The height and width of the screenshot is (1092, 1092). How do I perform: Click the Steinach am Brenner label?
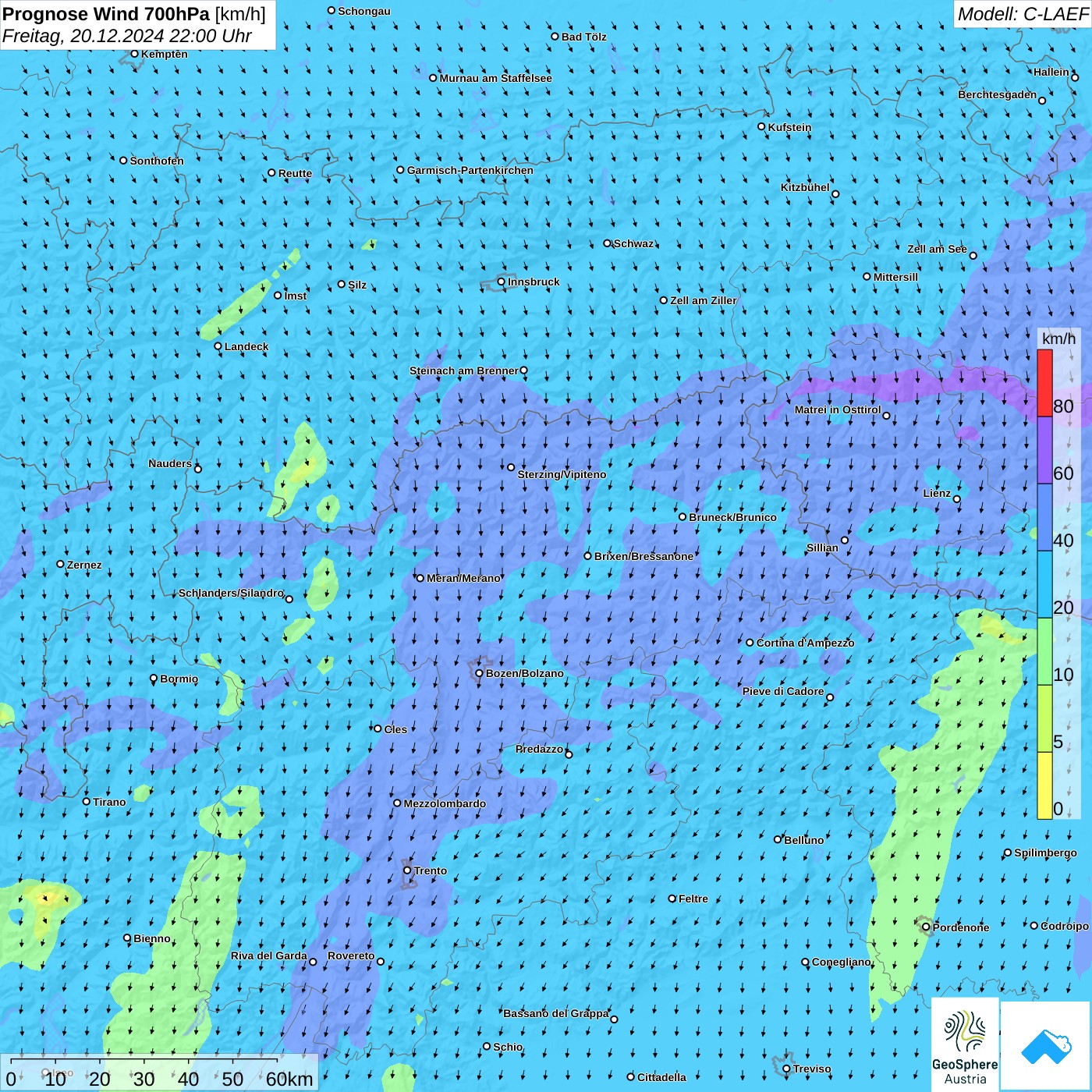pos(463,370)
